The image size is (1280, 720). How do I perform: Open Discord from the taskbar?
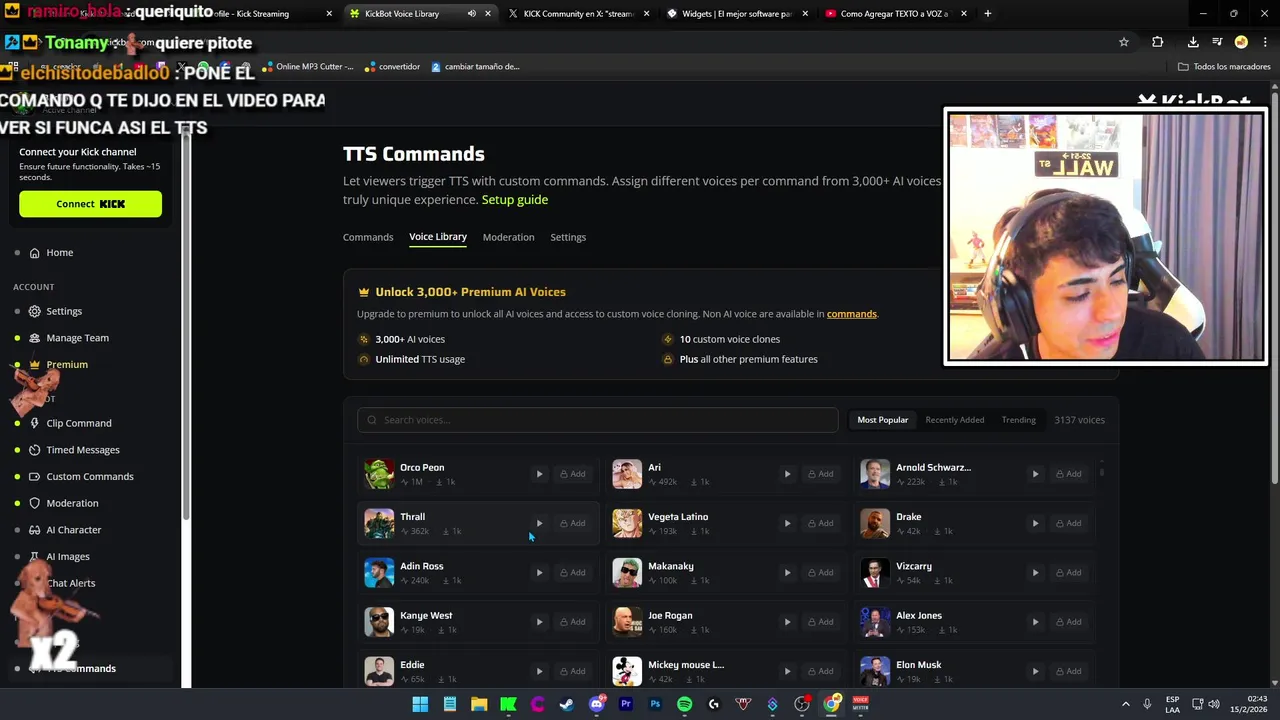pos(597,704)
